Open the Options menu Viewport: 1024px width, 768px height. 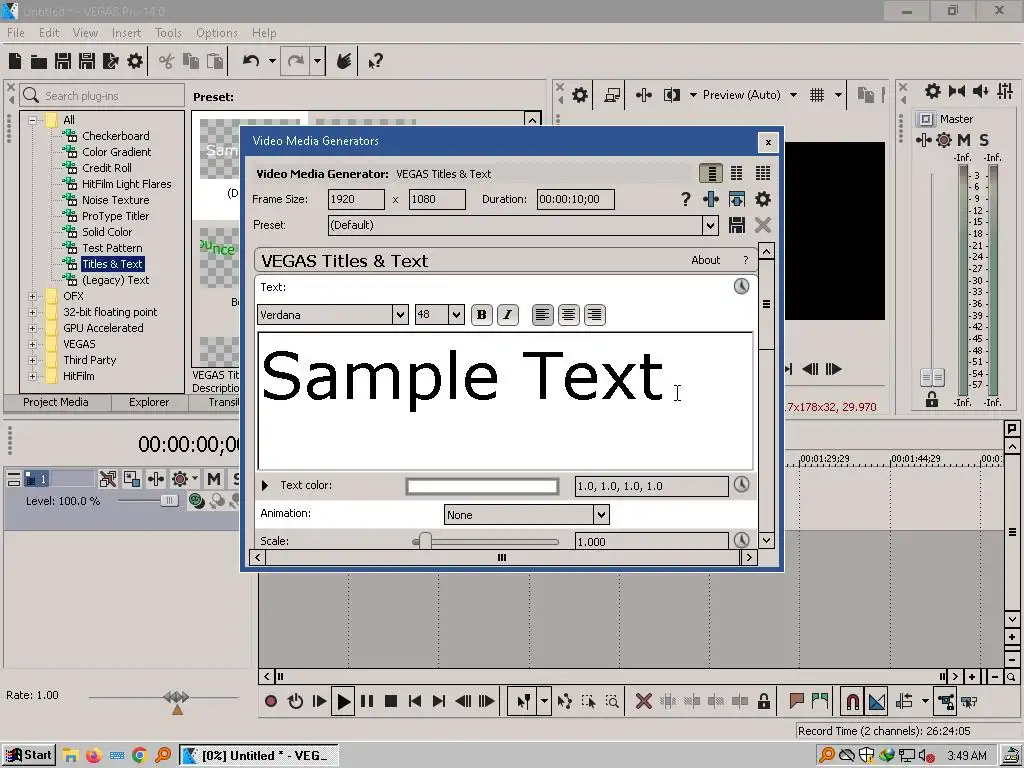pos(217,33)
